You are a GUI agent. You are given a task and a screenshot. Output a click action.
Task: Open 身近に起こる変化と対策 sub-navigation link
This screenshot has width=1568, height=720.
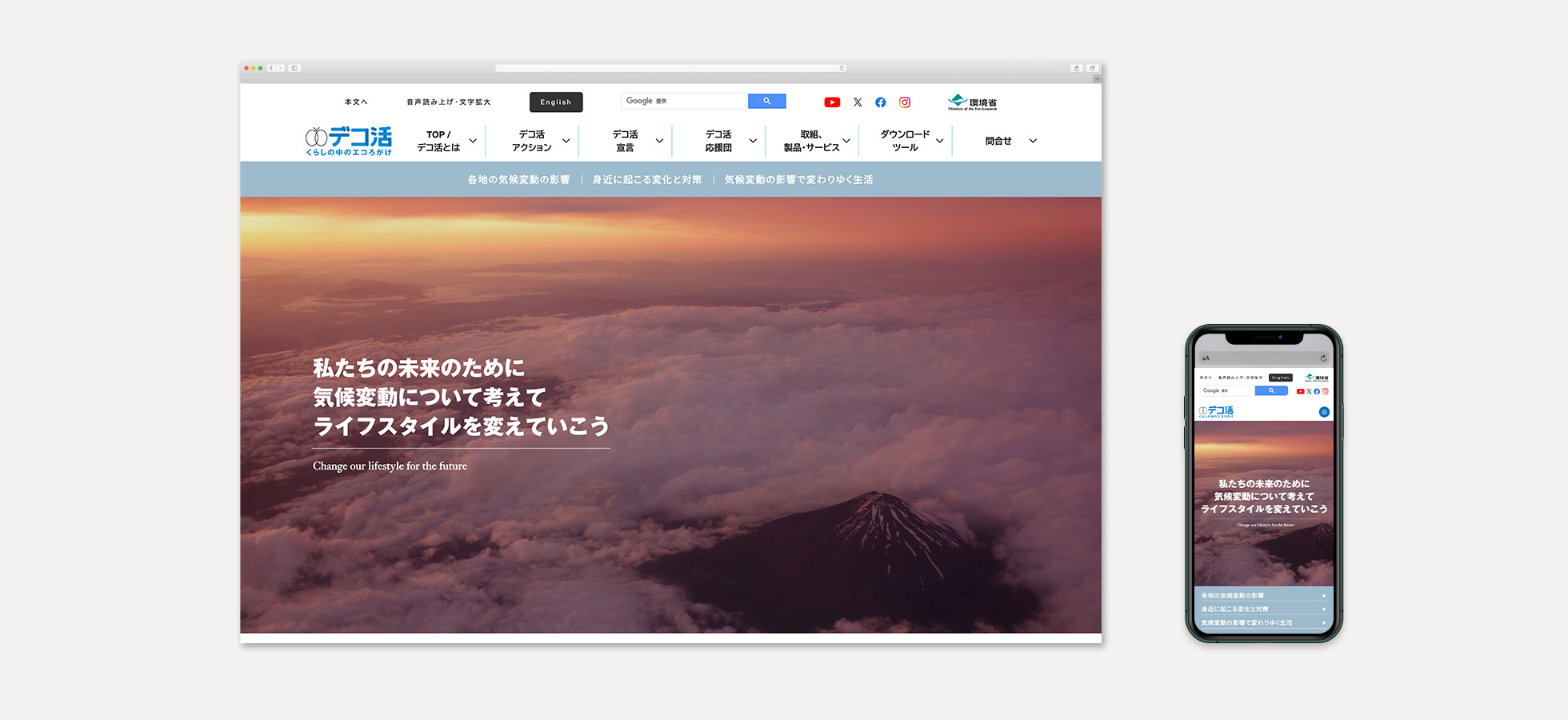pyautogui.click(x=647, y=180)
